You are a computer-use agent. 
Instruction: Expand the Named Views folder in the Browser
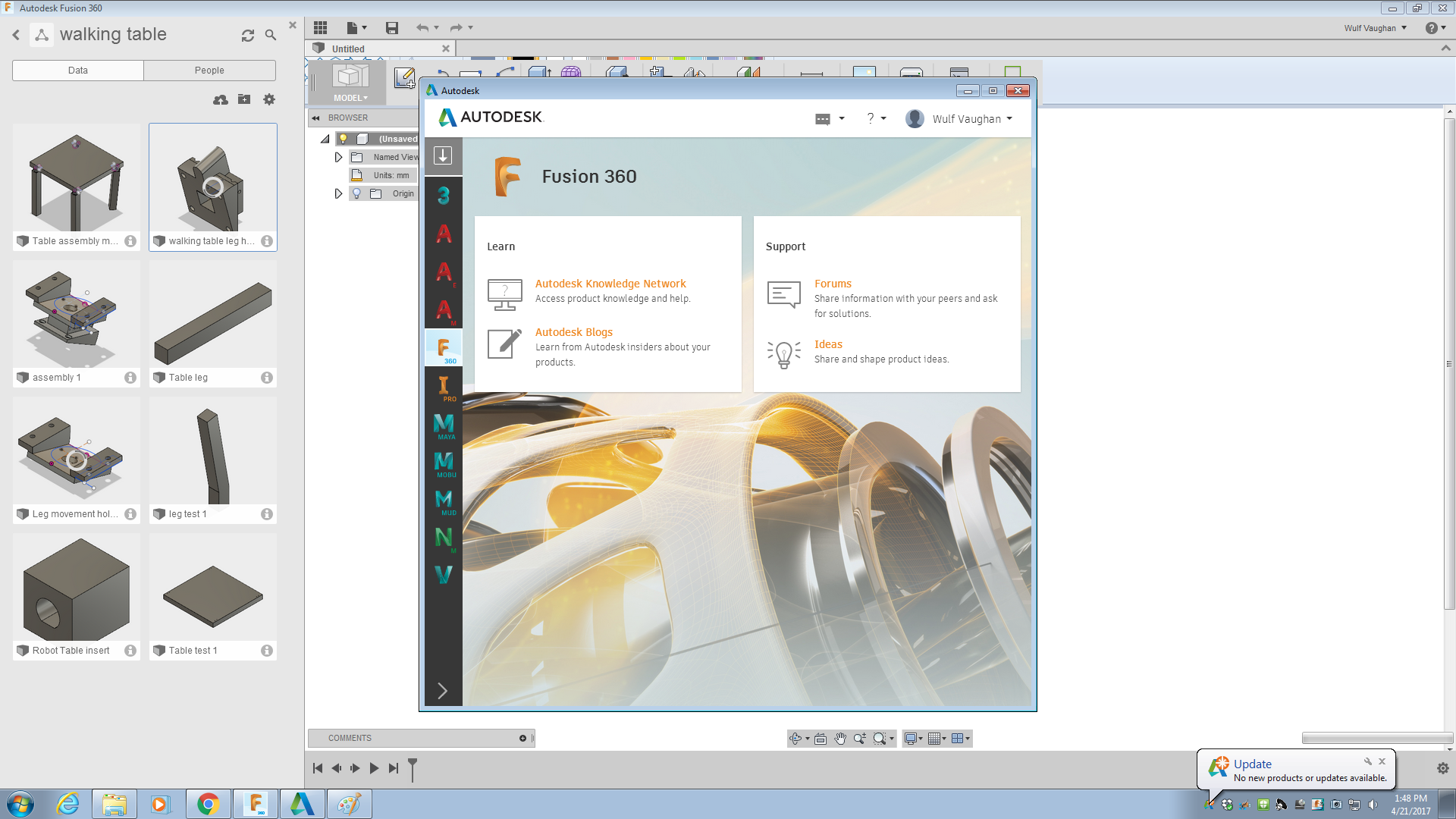click(339, 157)
